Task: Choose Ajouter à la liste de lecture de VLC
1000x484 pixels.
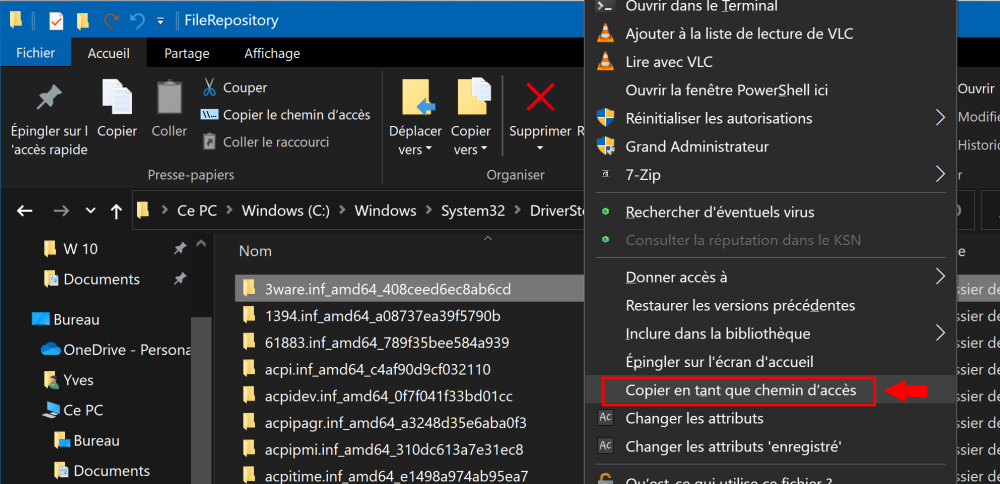Action: point(771,33)
